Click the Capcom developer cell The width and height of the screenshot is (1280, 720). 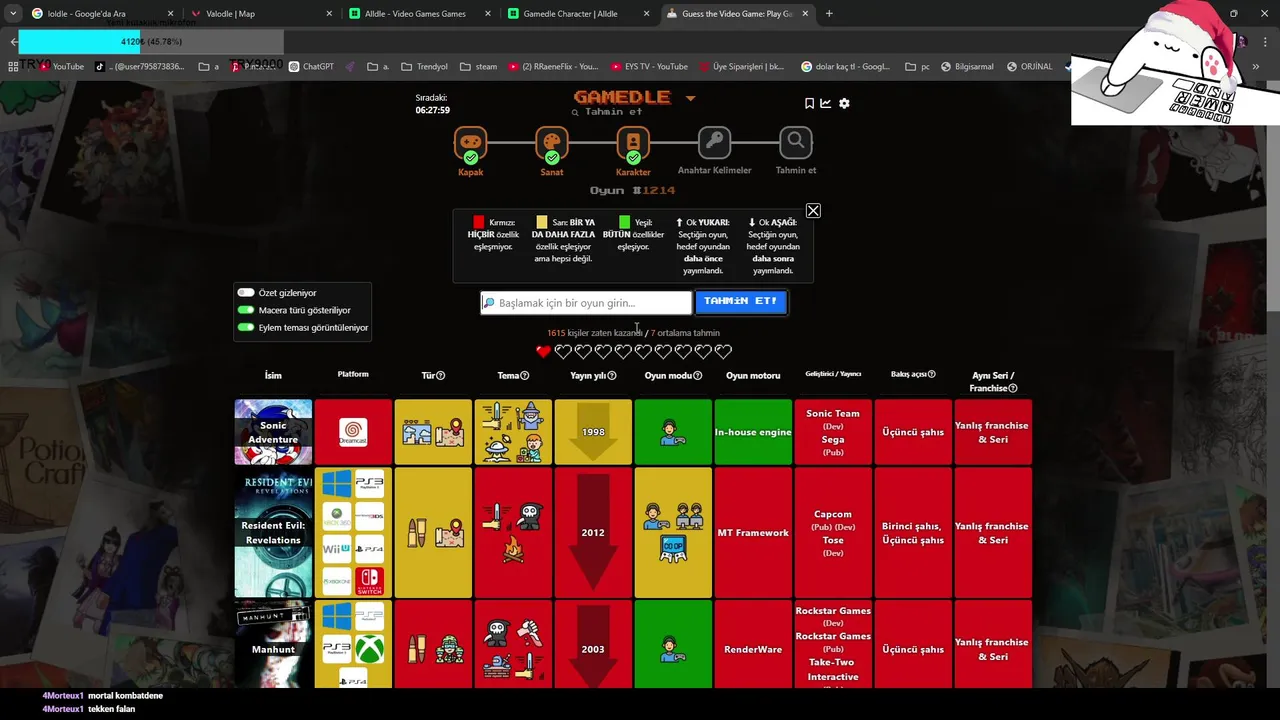click(833, 533)
